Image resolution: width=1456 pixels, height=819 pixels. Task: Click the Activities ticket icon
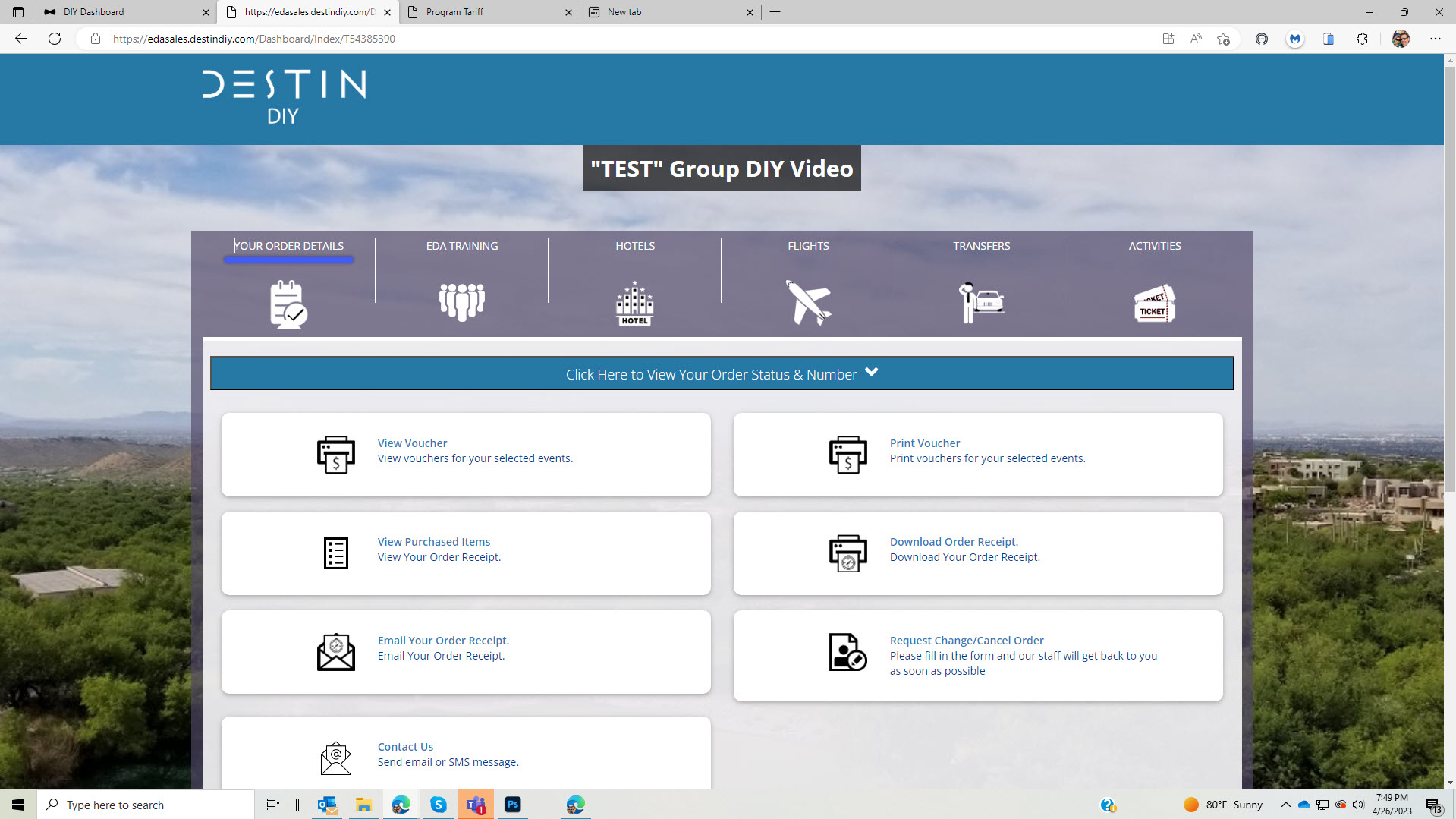click(x=1154, y=304)
